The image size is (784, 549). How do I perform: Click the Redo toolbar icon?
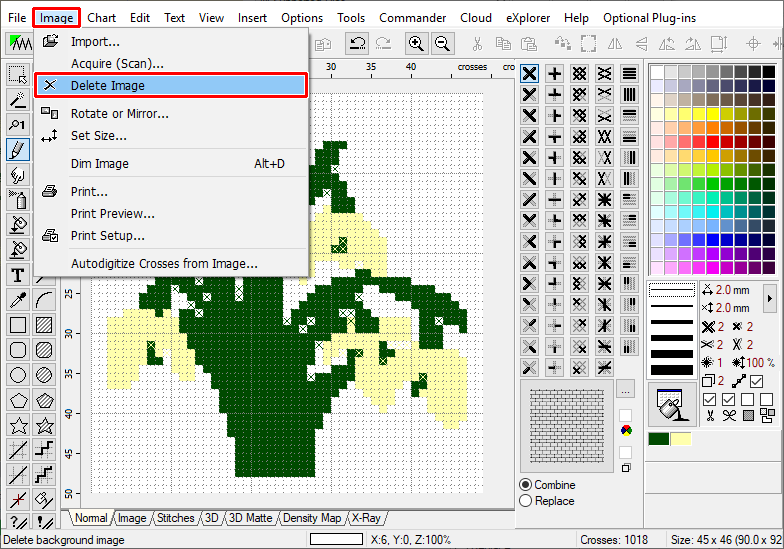(384, 44)
